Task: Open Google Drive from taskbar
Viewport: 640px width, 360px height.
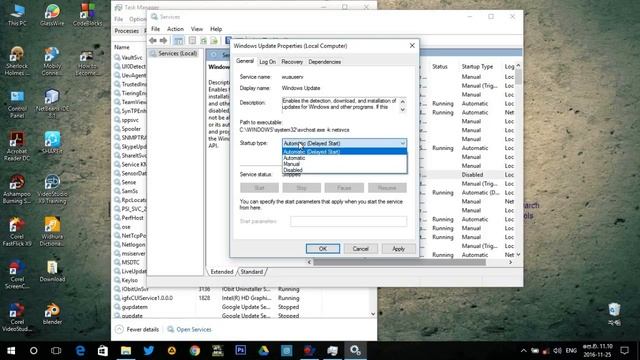Action: point(263,351)
